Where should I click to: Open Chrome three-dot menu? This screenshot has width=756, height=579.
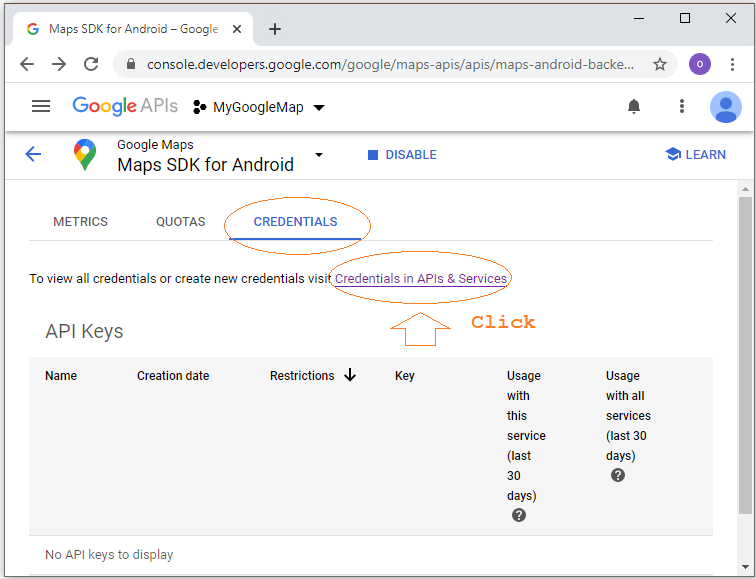pyautogui.click(x=732, y=64)
